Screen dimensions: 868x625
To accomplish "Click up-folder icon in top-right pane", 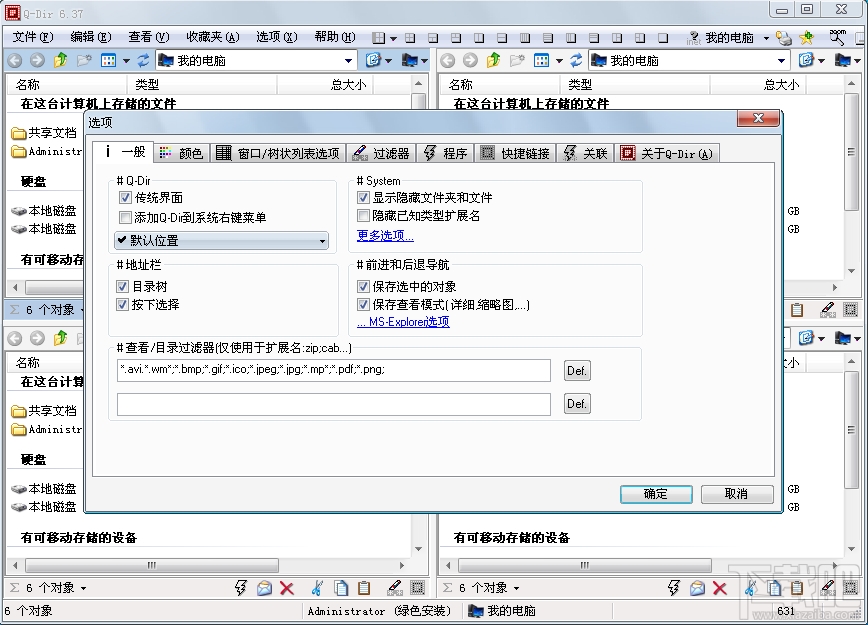I will [x=493, y=60].
